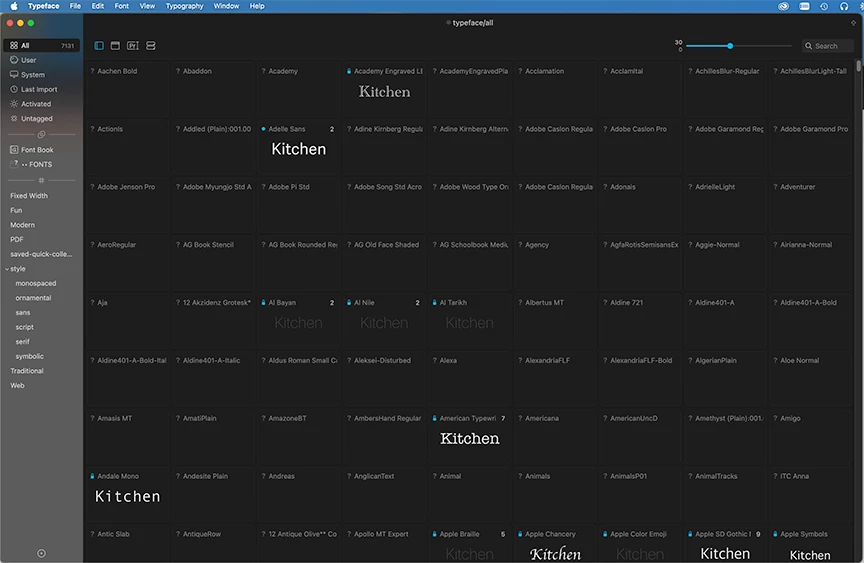Select the AnglicanText font tile
Image resolution: width=864 pixels, height=563 pixels.
[x=384, y=493]
